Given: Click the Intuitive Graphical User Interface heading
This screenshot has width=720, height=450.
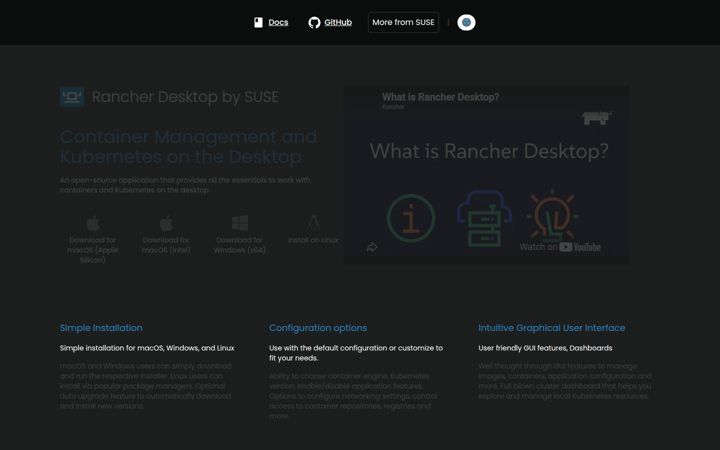Looking at the screenshot, I should 551,328.
